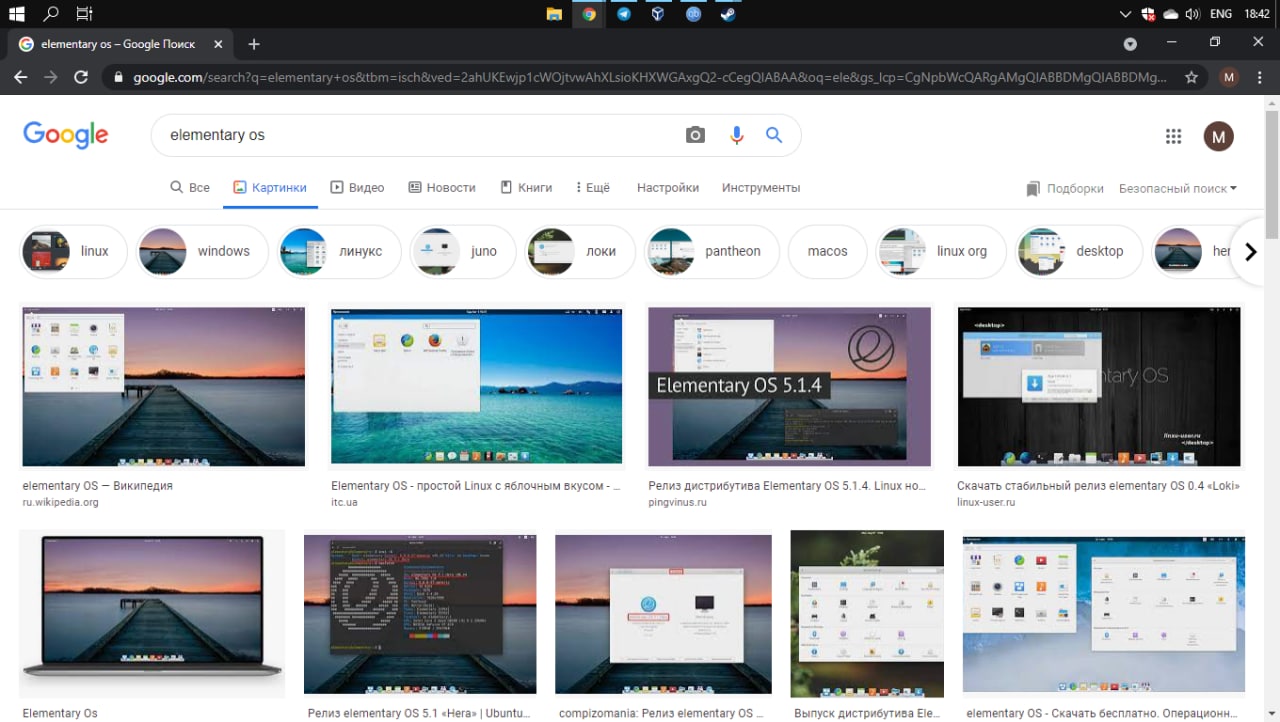Click the 18:42 clock
1280x722 pixels.
pos(1257,14)
